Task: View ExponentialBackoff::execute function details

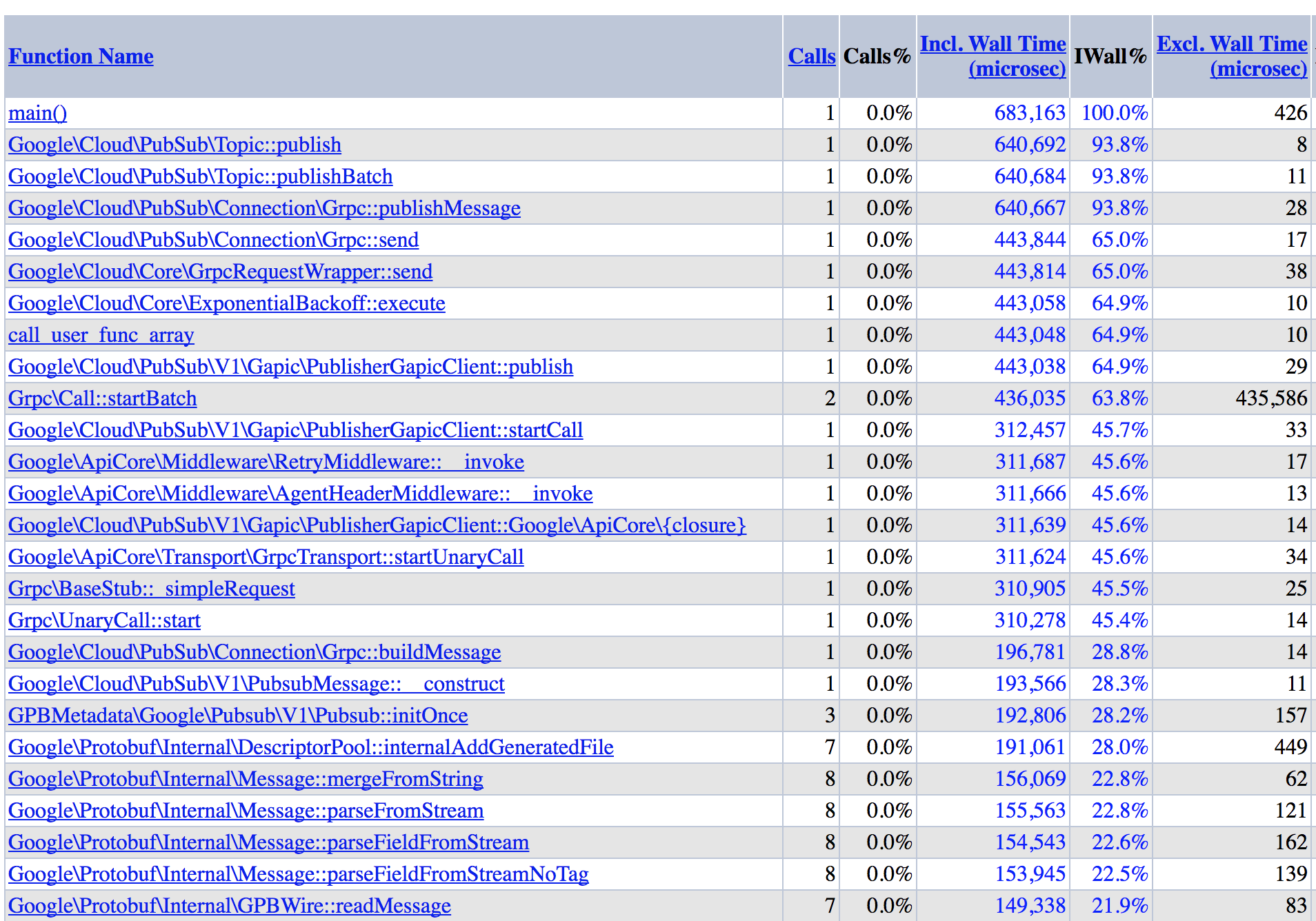Action: click(x=226, y=303)
